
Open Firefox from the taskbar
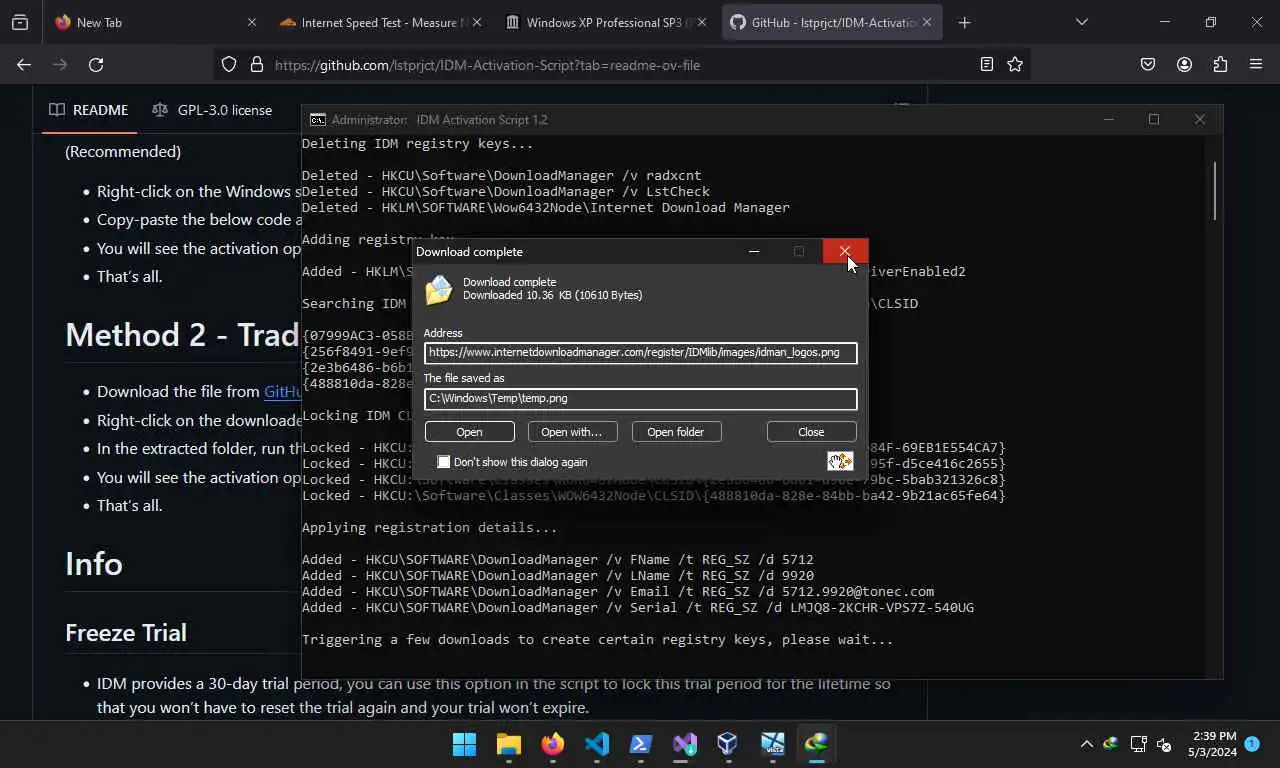(x=553, y=744)
